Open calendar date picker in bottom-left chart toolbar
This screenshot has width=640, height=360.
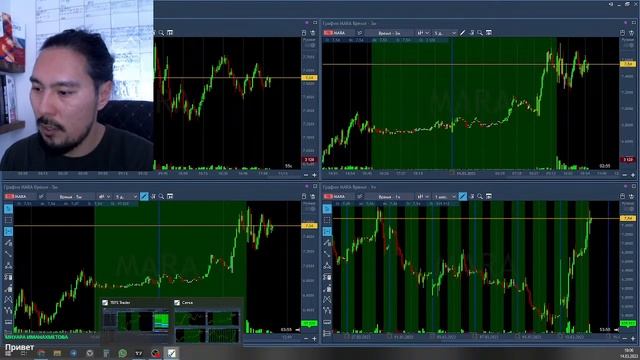[x=170, y=196]
